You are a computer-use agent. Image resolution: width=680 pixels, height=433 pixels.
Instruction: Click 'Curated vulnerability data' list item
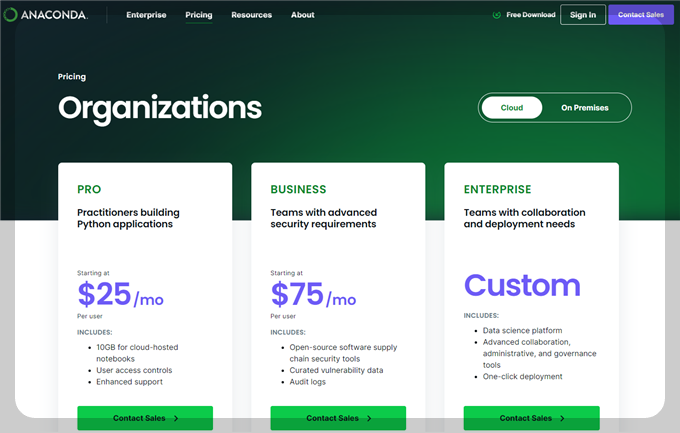(336, 370)
